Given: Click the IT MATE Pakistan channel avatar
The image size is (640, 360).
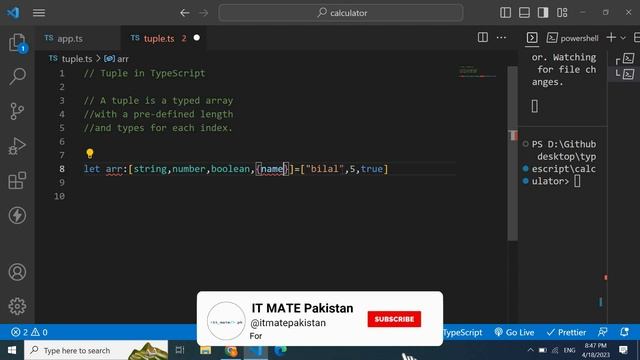Looking at the screenshot, I should [x=226, y=321].
